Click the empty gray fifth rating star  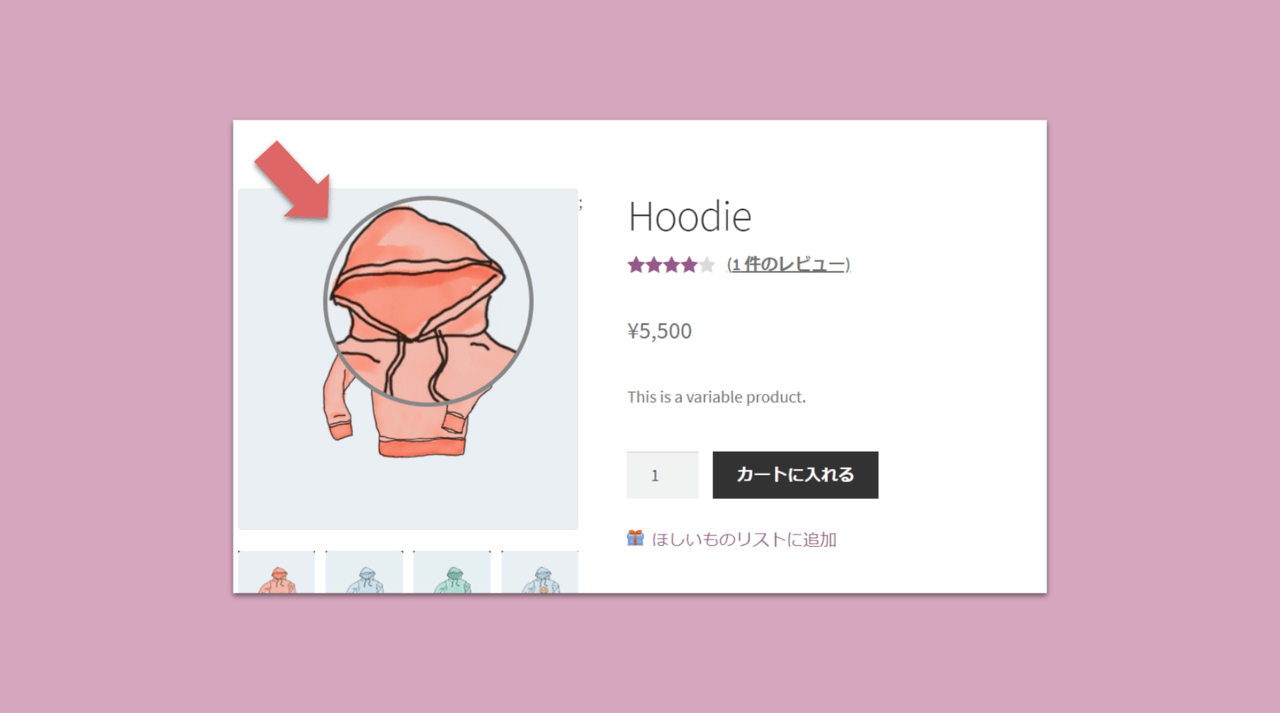(707, 265)
